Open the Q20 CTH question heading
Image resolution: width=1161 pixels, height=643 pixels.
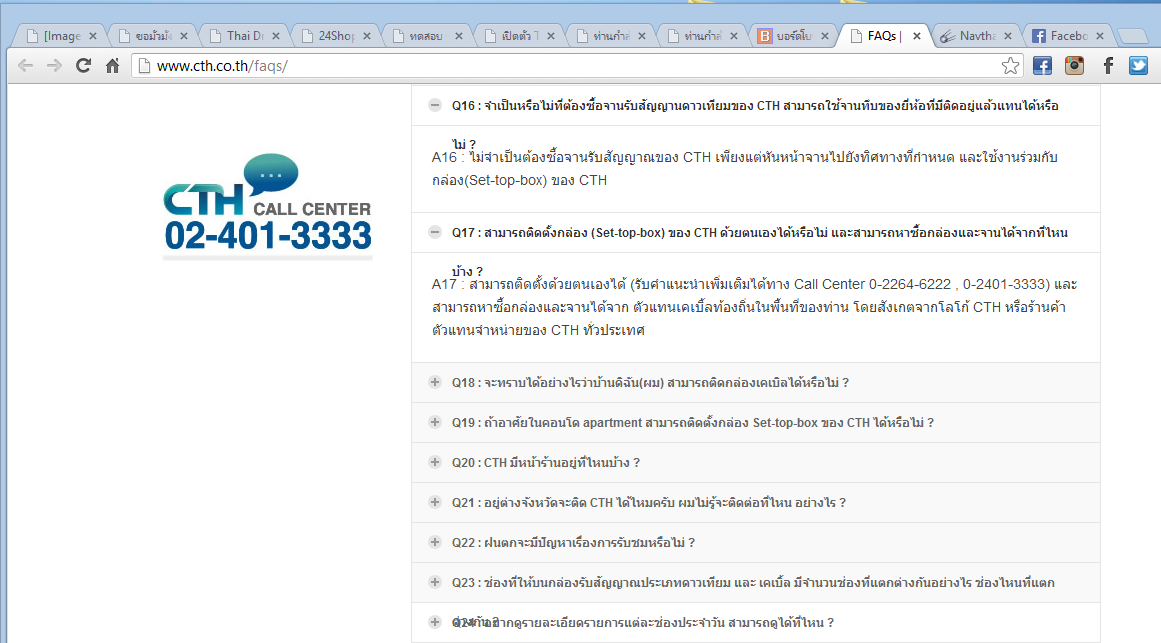(546, 463)
